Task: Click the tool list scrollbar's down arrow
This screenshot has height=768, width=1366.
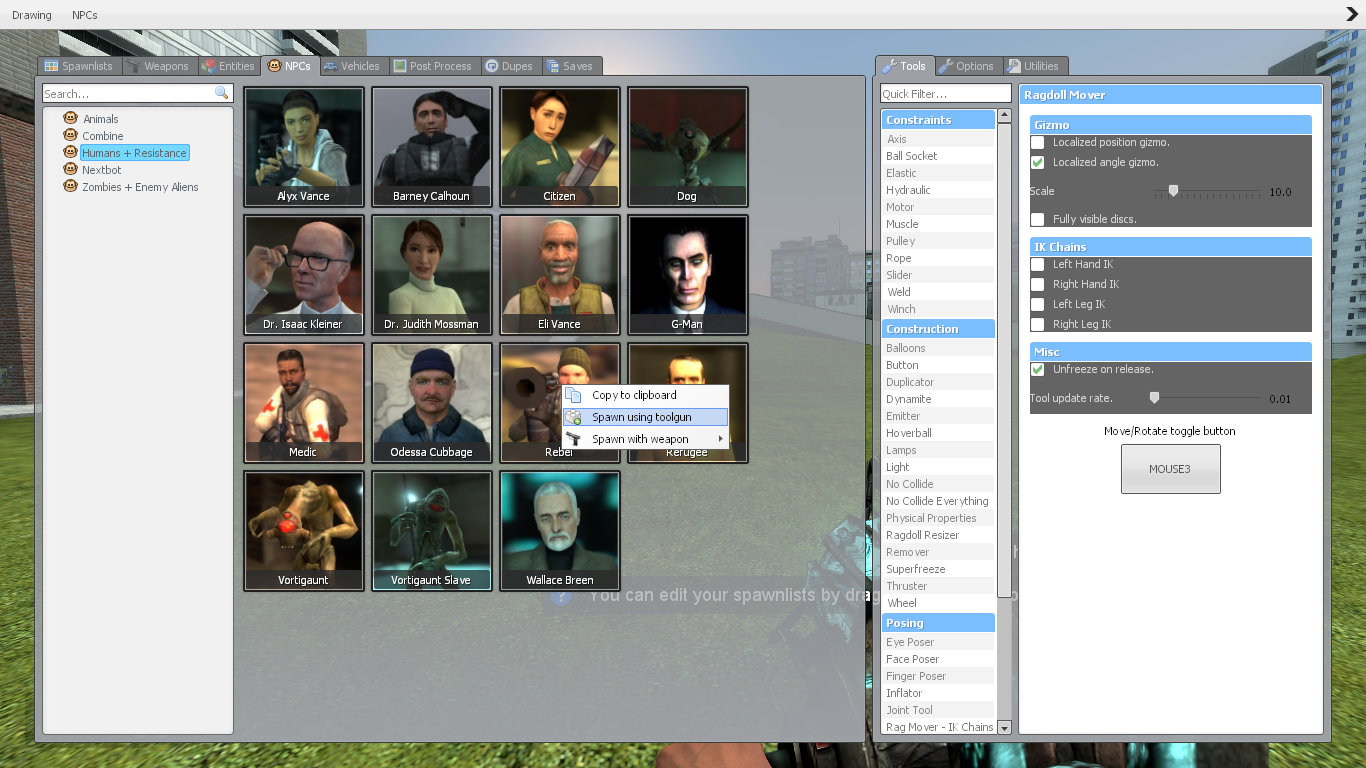Action: [1005, 728]
